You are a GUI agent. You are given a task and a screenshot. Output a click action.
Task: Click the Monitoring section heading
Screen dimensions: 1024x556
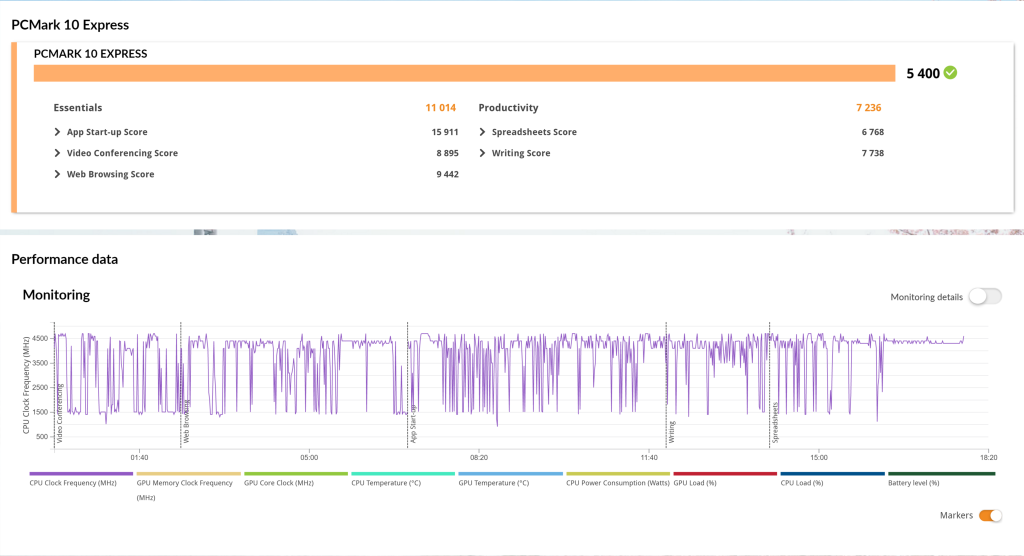click(x=56, y=295)
